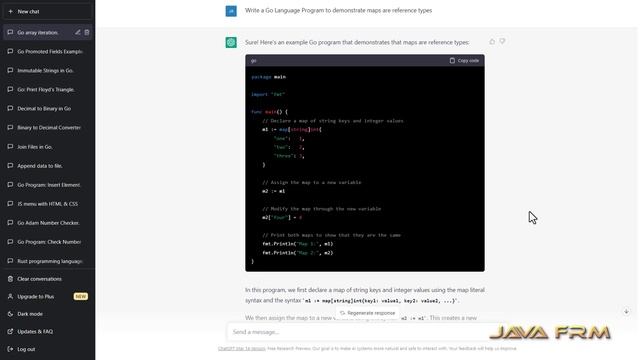Click the 'go' language label in code header
The width and height of the screenshot is (640, 360).
click(254, 61)
